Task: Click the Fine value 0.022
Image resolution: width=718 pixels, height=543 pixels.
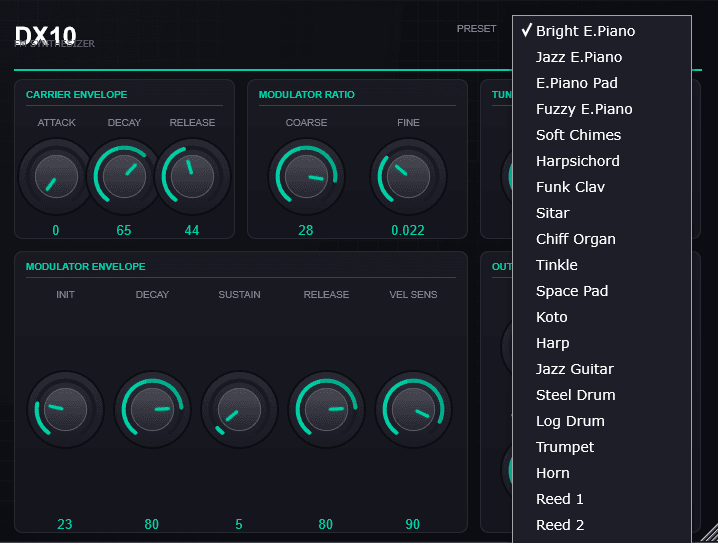Action: click(408, 230)
